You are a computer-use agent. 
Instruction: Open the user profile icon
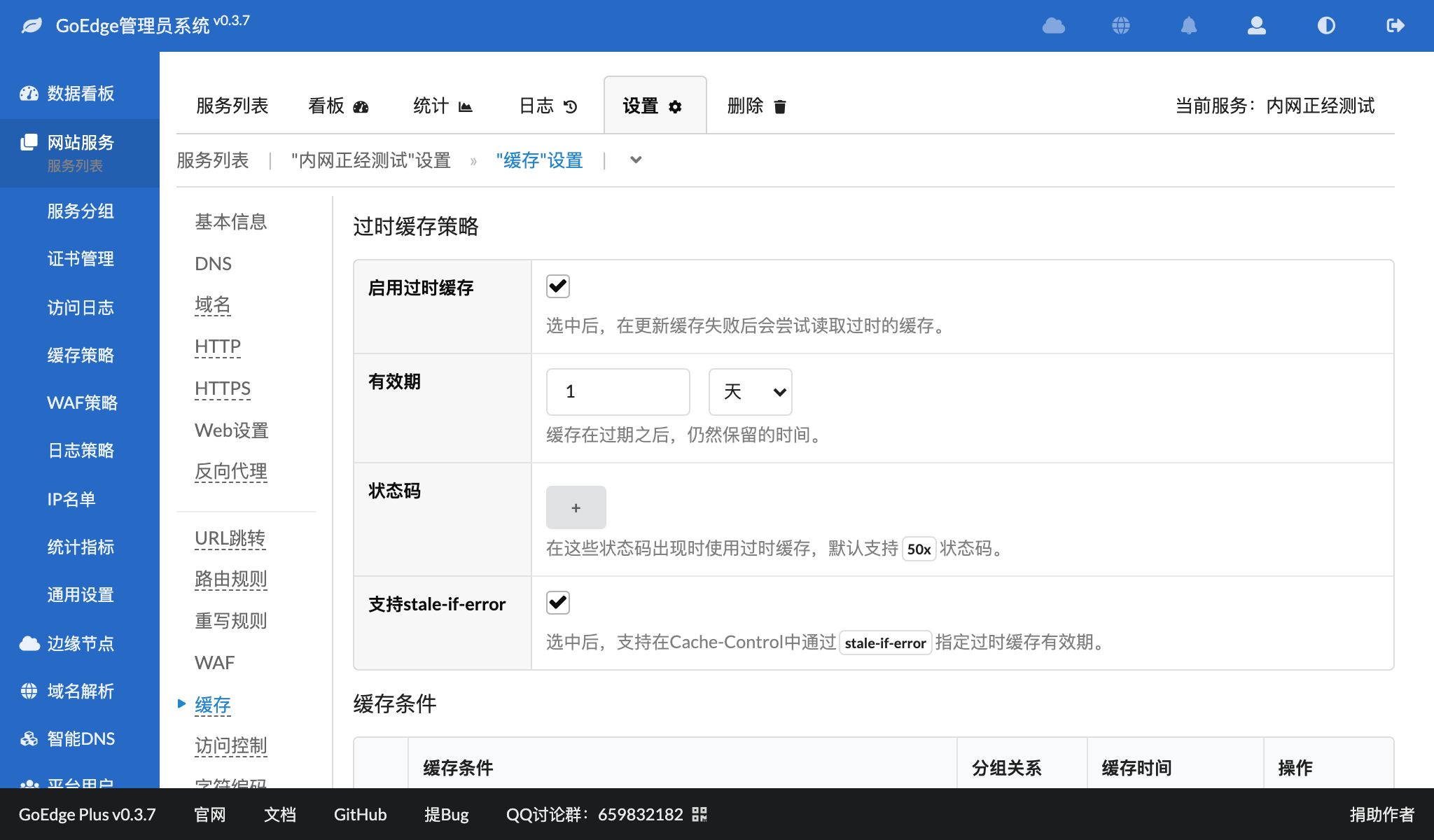click(x=1257, y=26)
